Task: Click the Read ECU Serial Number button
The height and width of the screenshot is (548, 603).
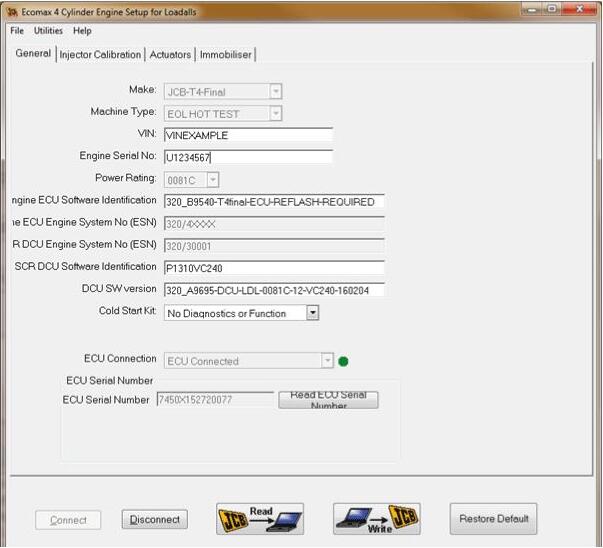Action: pos(328,400)
